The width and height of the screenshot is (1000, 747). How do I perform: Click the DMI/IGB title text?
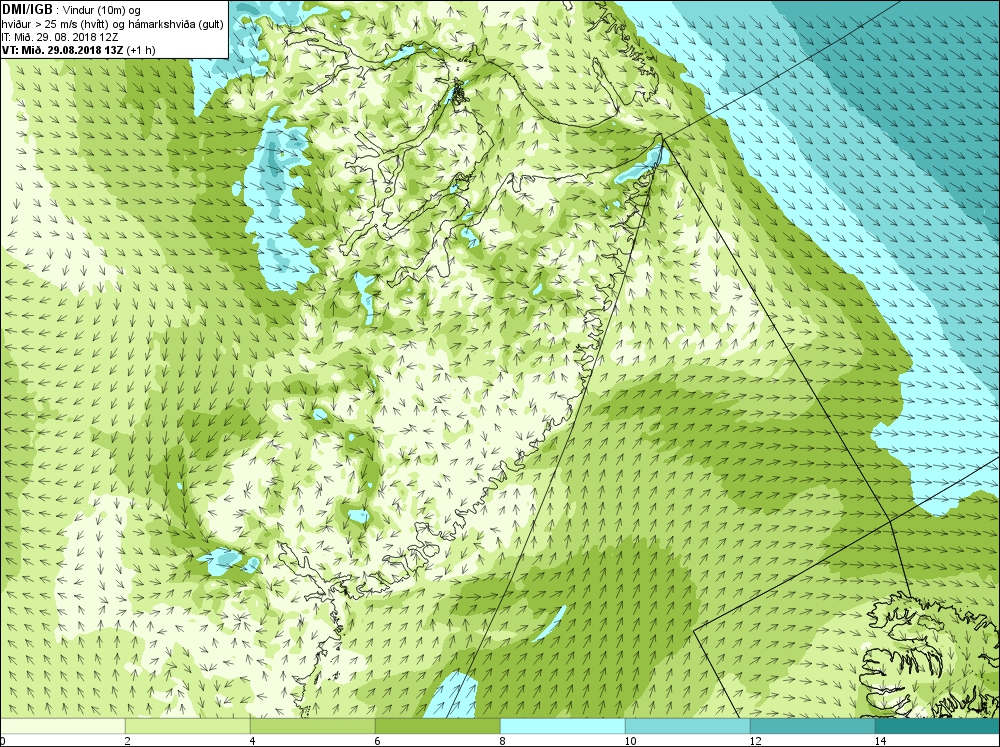[x=27, y=10]
